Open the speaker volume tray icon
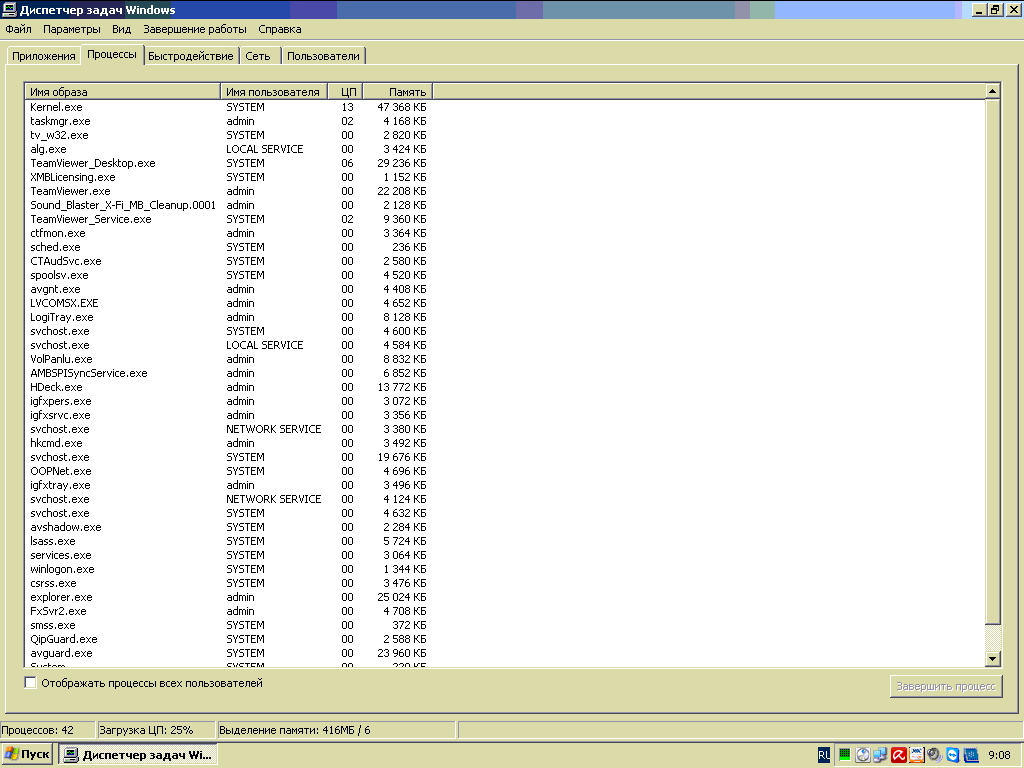The height and width of the screenshot is (768, 1024). pyautogui.click(x=934, y=755)
